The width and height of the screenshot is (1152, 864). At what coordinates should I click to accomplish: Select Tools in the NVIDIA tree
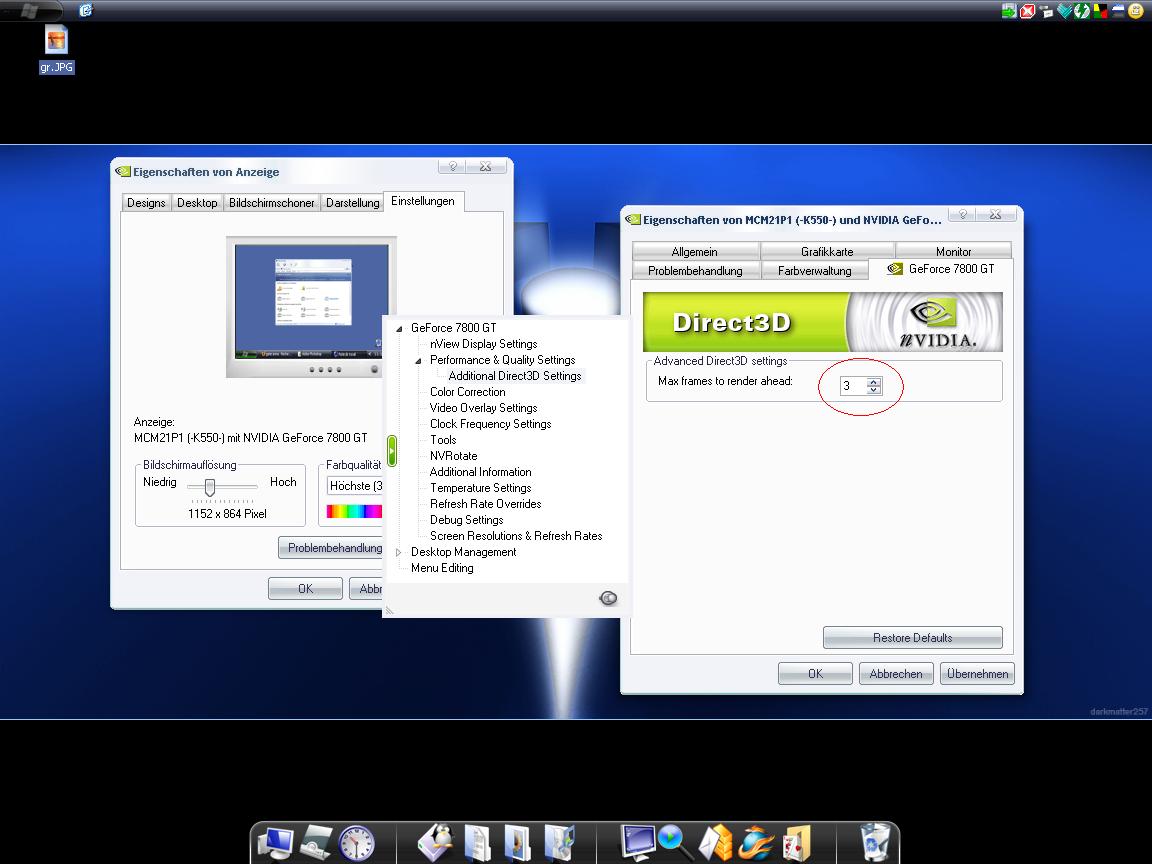coord(443,440)
